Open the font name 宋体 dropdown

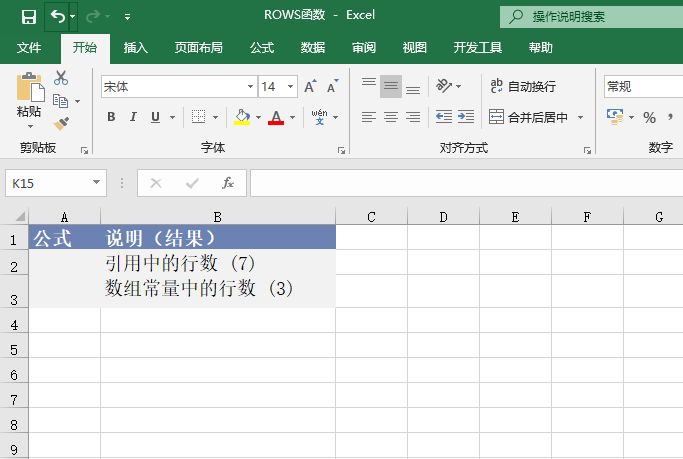click(250, 87)
